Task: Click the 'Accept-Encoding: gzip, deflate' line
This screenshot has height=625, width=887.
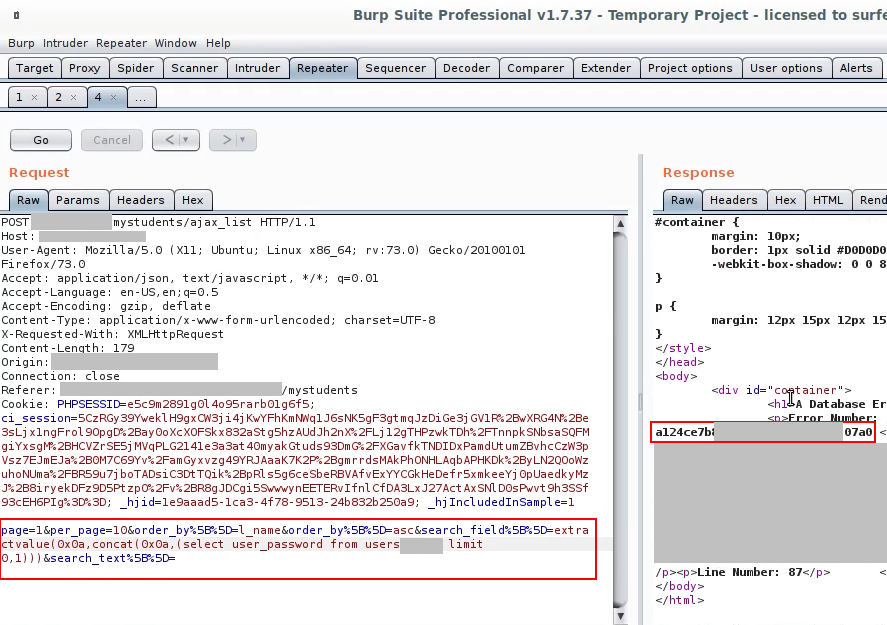Action: [x=106, y=306]
